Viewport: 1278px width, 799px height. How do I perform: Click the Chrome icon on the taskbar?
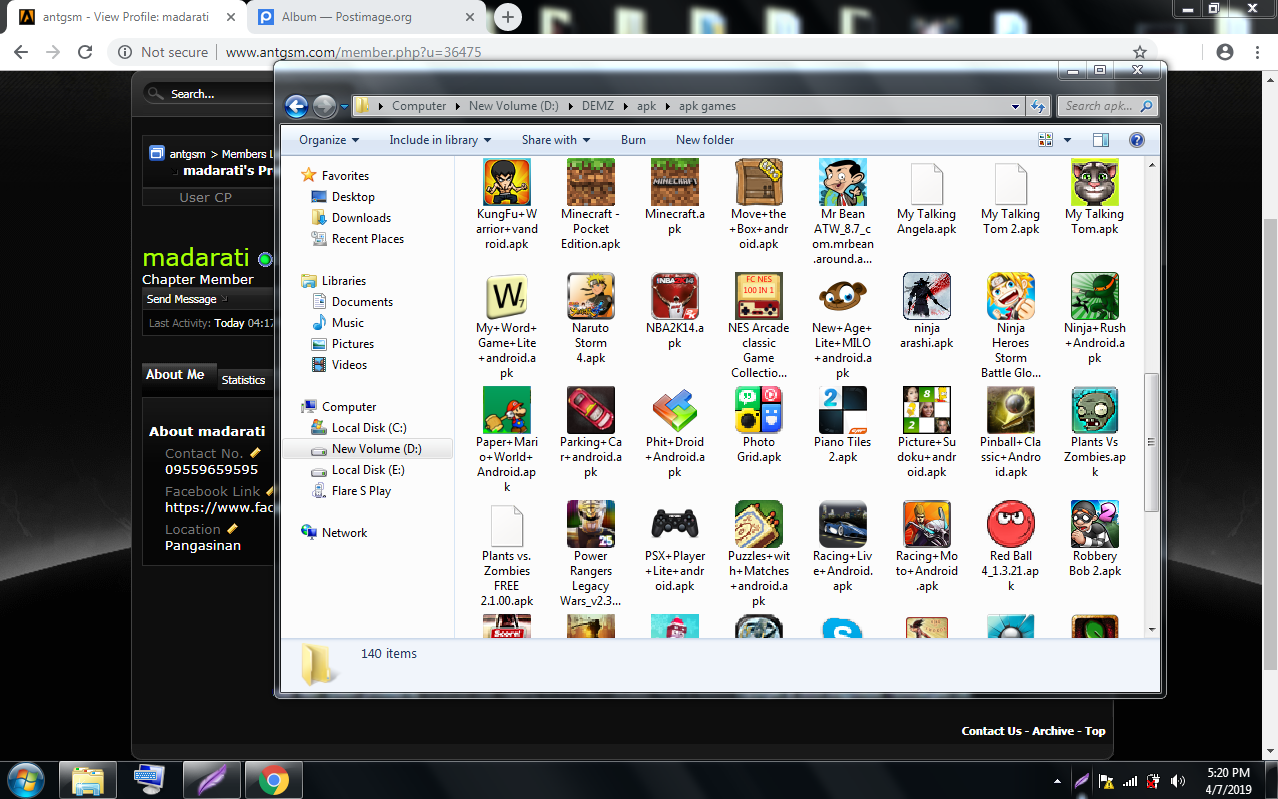[273, 780]
